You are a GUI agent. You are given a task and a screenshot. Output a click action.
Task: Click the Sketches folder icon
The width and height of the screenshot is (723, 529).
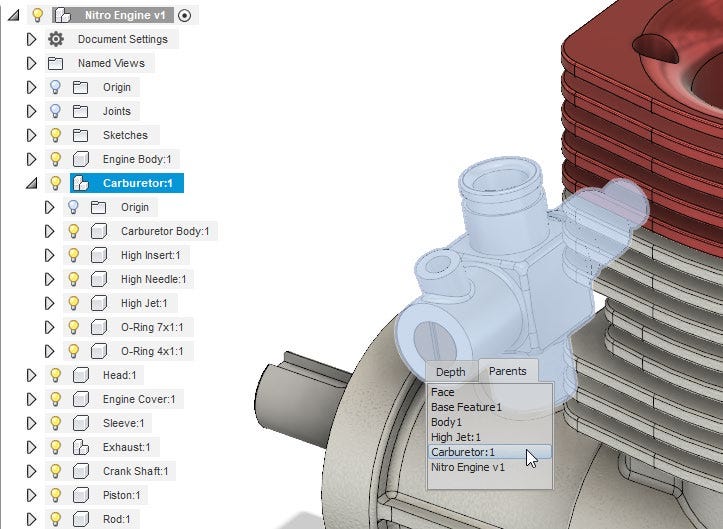click(x=80, y=135)
